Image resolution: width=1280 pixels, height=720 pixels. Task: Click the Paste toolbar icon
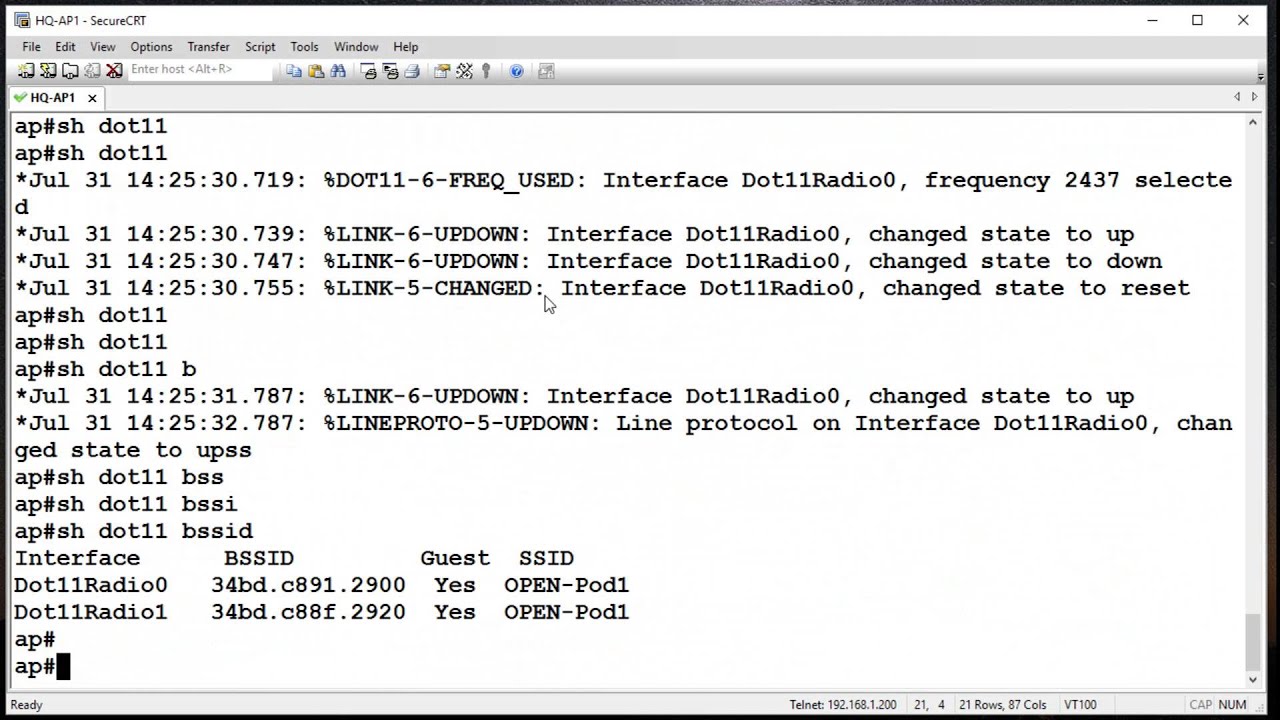point(316,71)
